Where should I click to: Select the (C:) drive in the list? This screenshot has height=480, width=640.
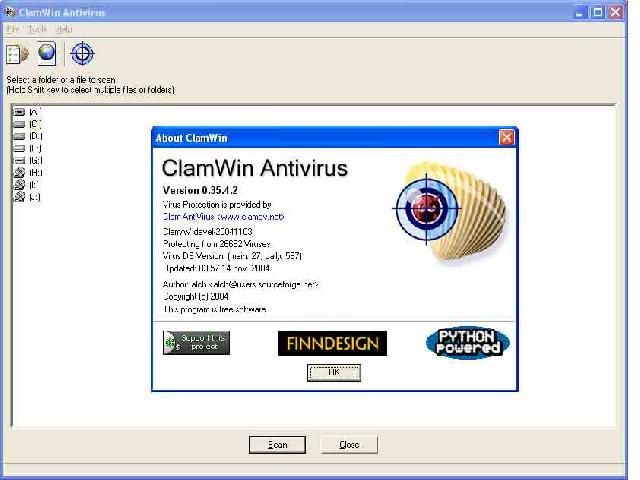point(27,124)
